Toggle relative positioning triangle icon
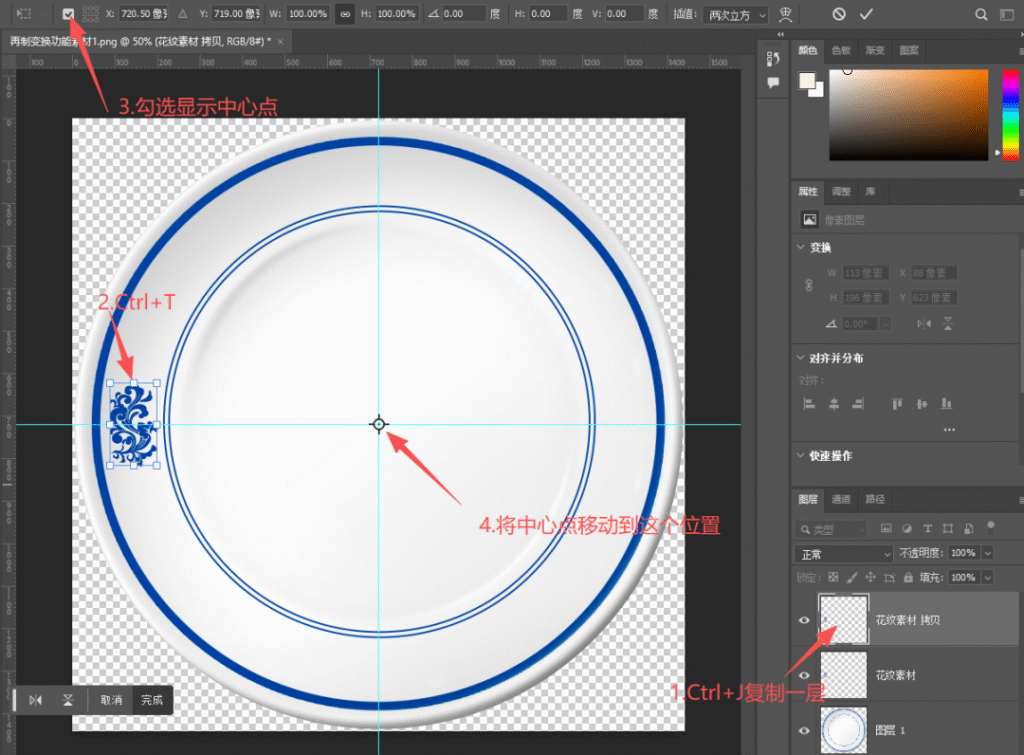This screenshot has width=1024, height=755. tap(183, 14)
